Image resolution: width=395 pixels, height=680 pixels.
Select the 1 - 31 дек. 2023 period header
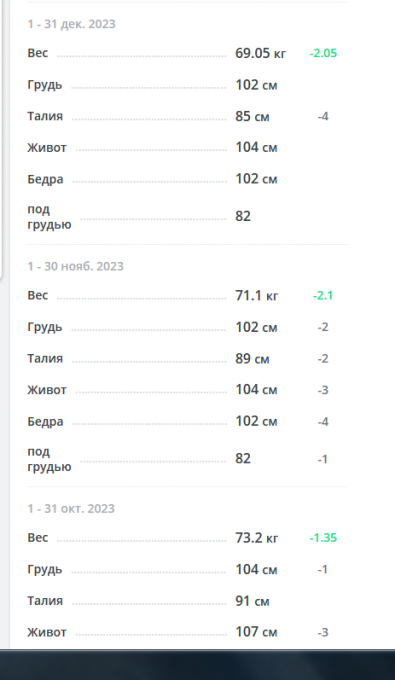pos(72,24)
